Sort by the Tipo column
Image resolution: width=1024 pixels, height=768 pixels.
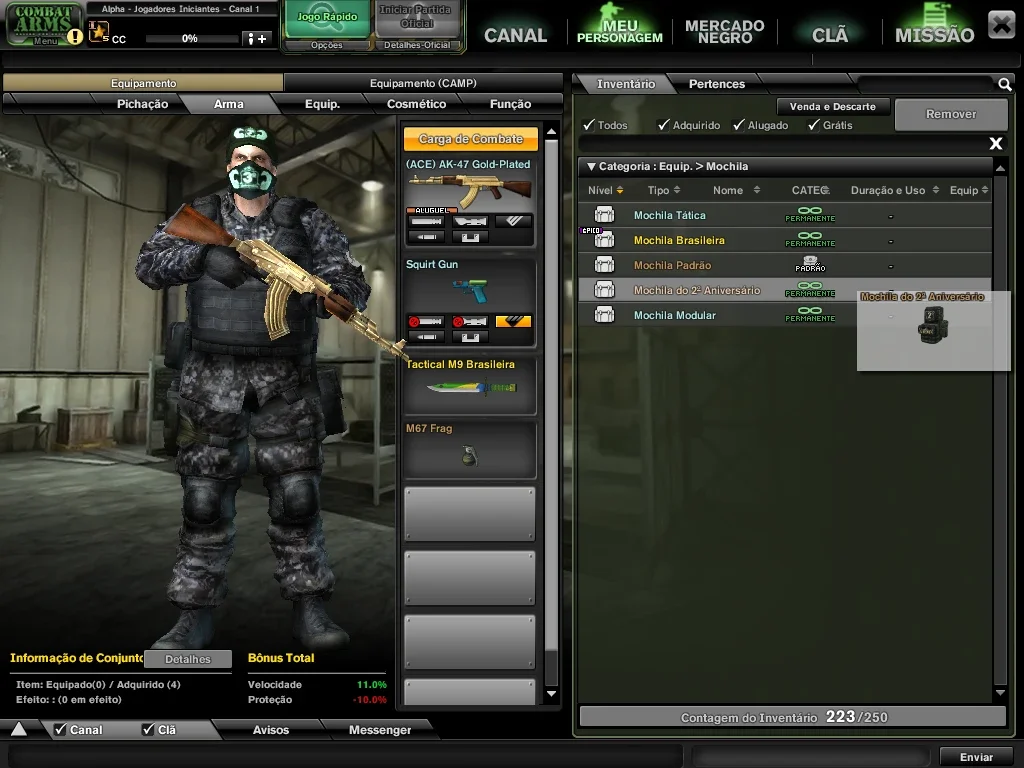(x=664, y=190)
